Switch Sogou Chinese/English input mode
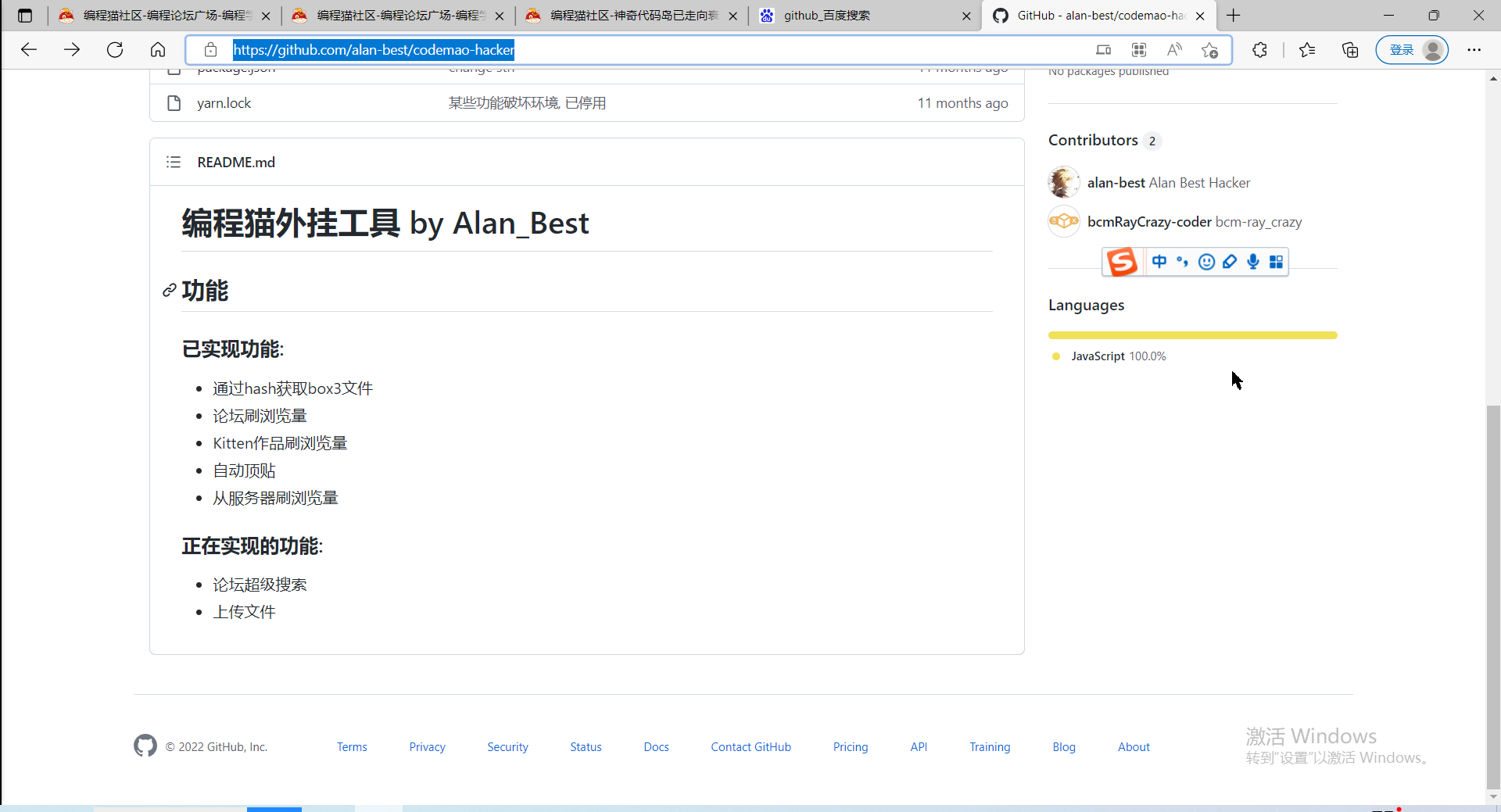The width and height of the screenshot is (1501, 812). point(1159,262)
